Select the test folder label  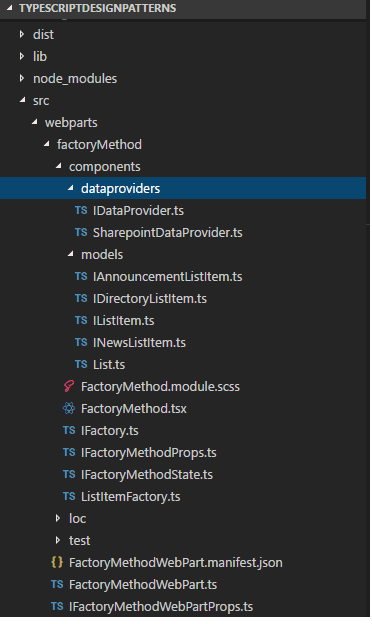80,540
